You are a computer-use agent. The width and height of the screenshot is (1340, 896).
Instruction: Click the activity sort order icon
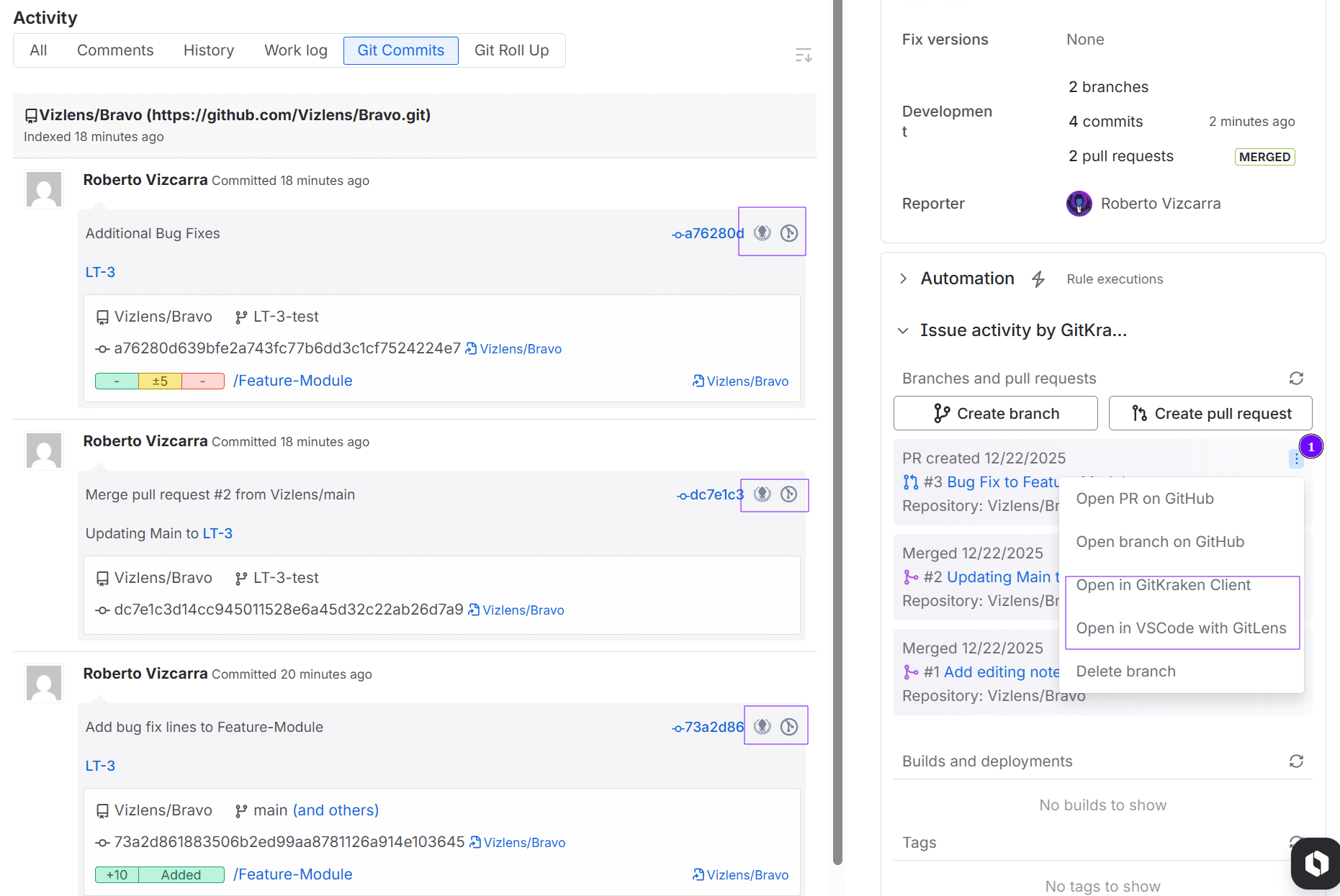(x=803, y=55)
